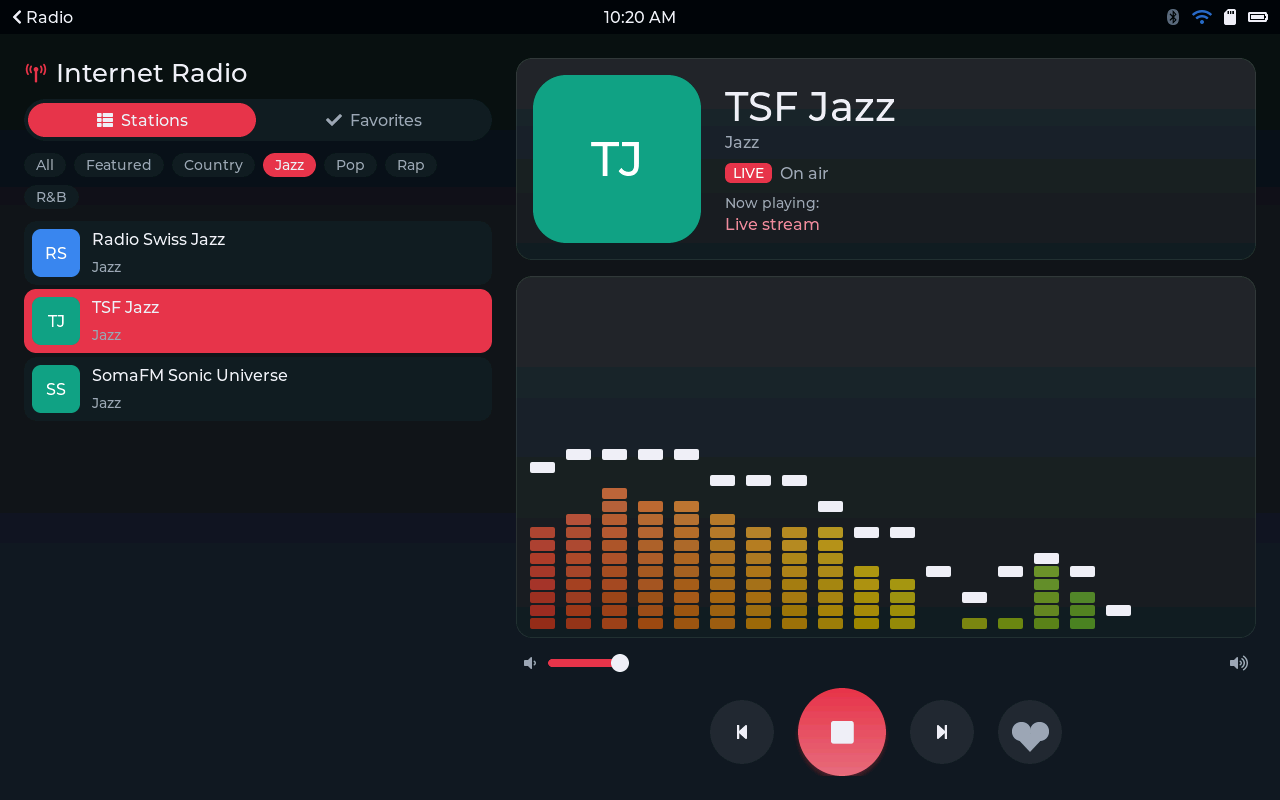This screenshot has height=800, width=1280.
Task: Select the Jazz genre filter
Action: [289, 165]
